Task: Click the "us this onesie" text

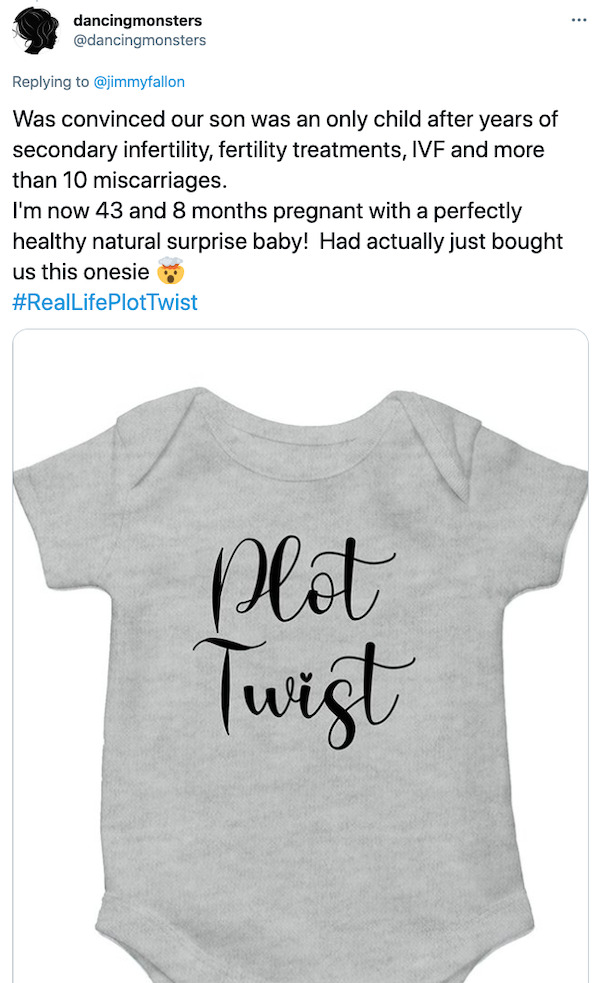Action: 80,272
